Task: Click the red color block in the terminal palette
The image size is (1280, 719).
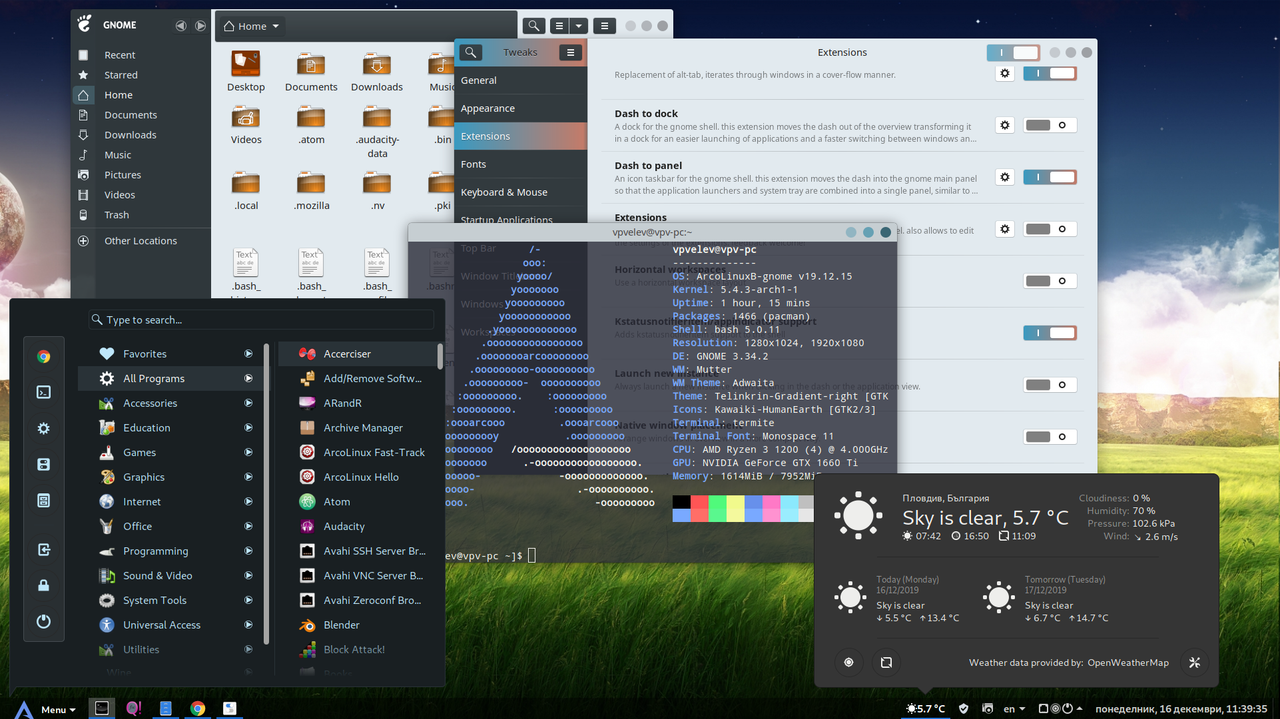Action: tap(699, 501)
